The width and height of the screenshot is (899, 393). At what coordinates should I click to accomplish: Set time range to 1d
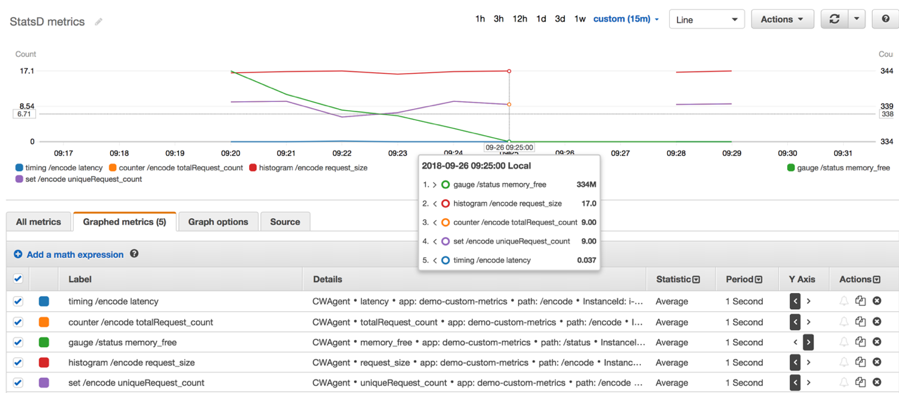[541, 19]
